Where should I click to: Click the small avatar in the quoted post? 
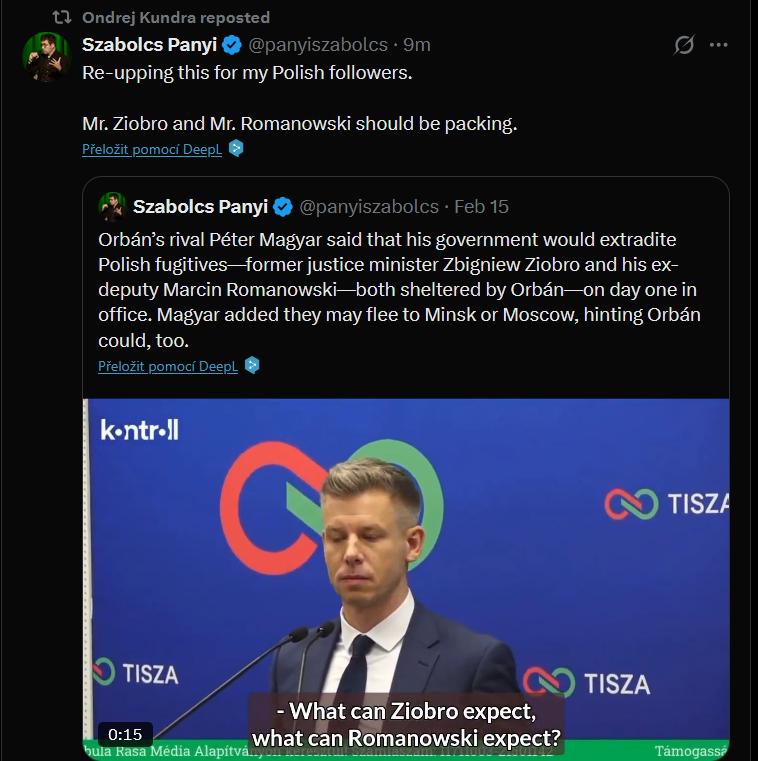click(x=111, y=207)
